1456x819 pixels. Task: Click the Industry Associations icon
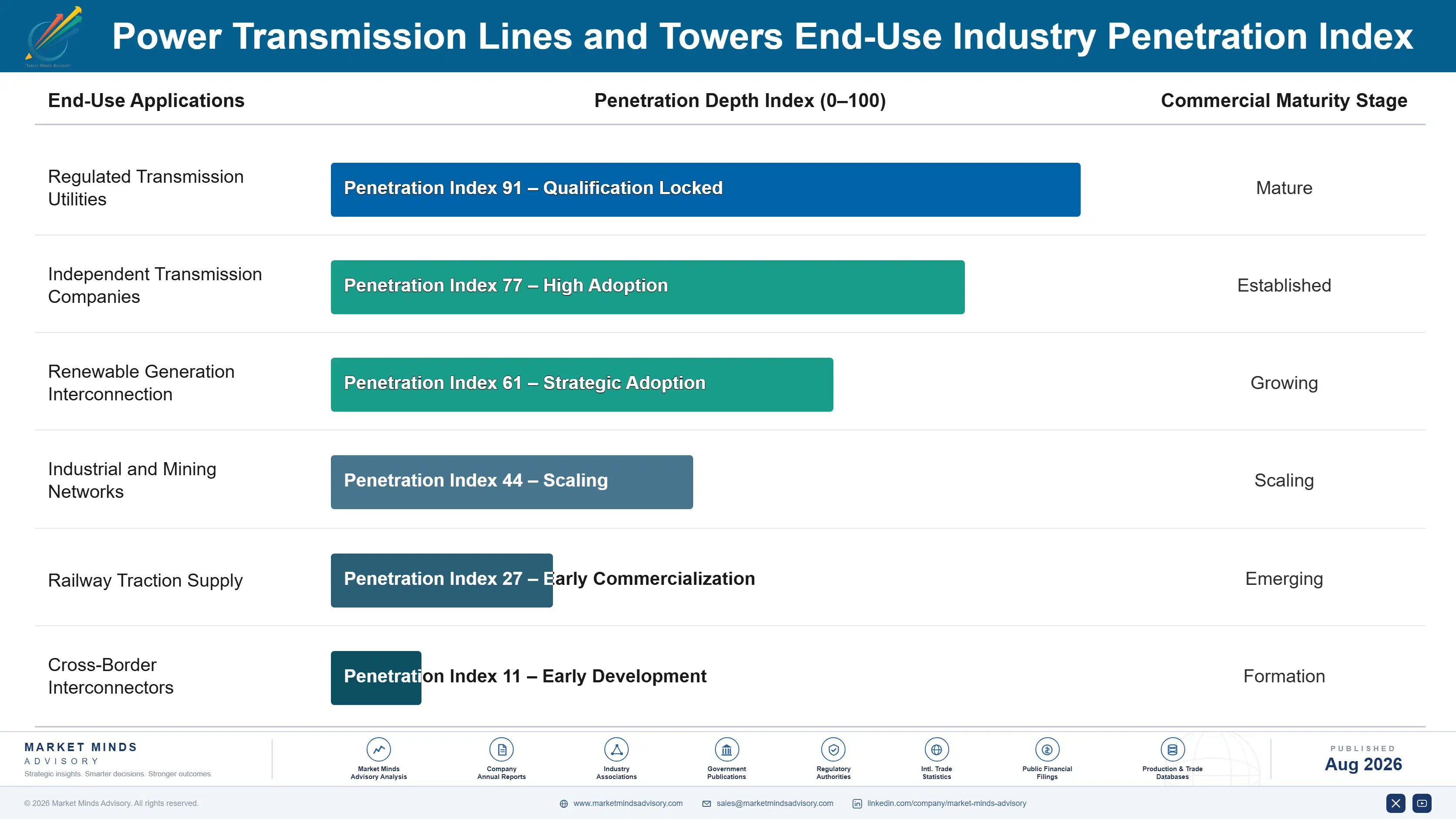[x=616, y=749]
